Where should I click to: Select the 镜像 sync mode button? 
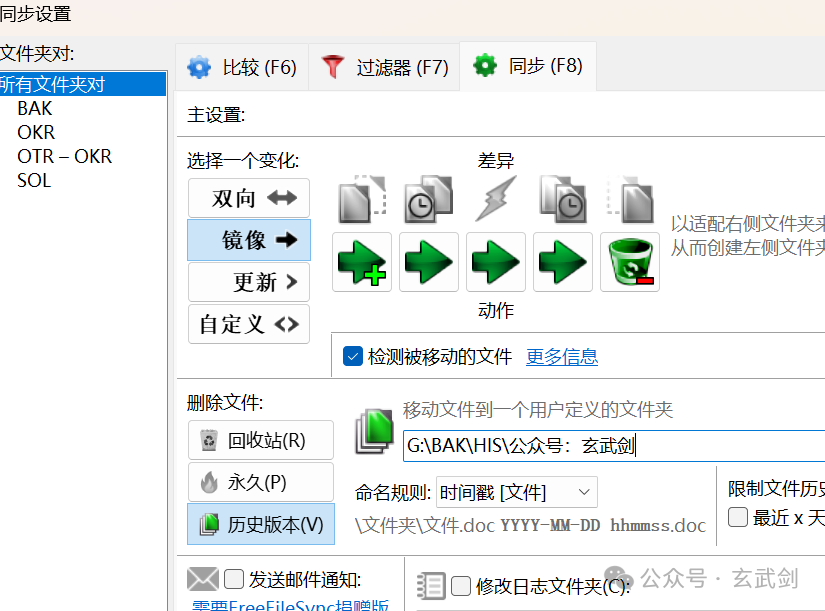[248, 240]
